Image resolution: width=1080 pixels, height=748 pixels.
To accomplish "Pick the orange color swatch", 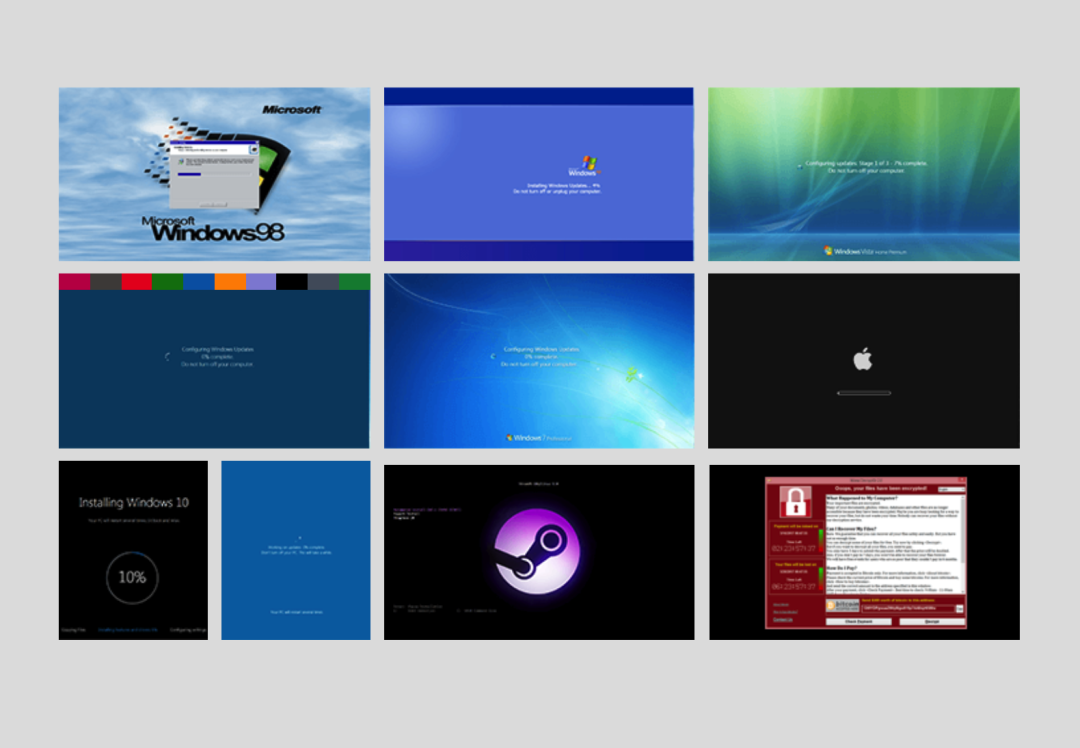I will (x=230, y=282).
